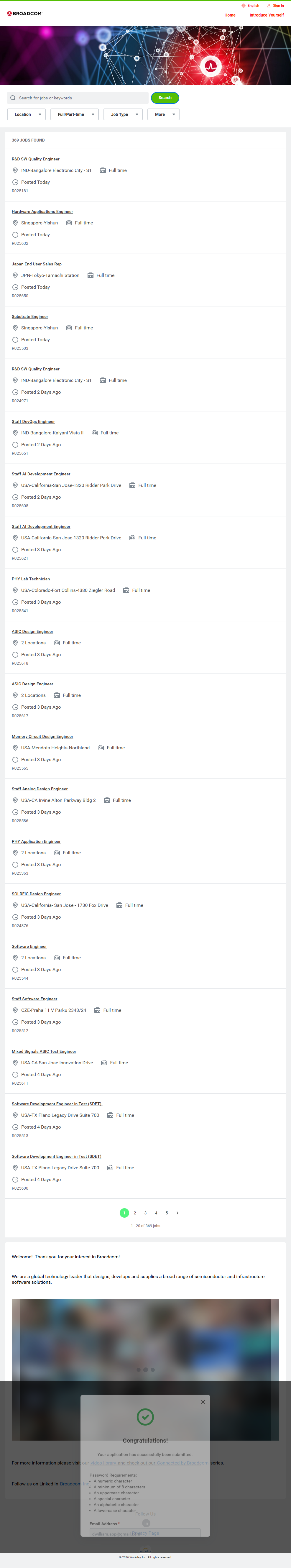Open the Introduce Yourself menu item
Image resolution: width=291 pixels, height=1568 pixels.
267,15
